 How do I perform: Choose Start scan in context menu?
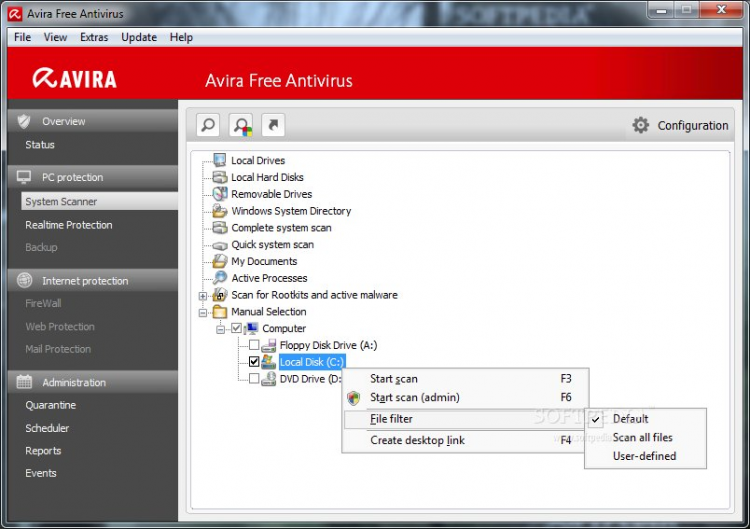(464, 379)
